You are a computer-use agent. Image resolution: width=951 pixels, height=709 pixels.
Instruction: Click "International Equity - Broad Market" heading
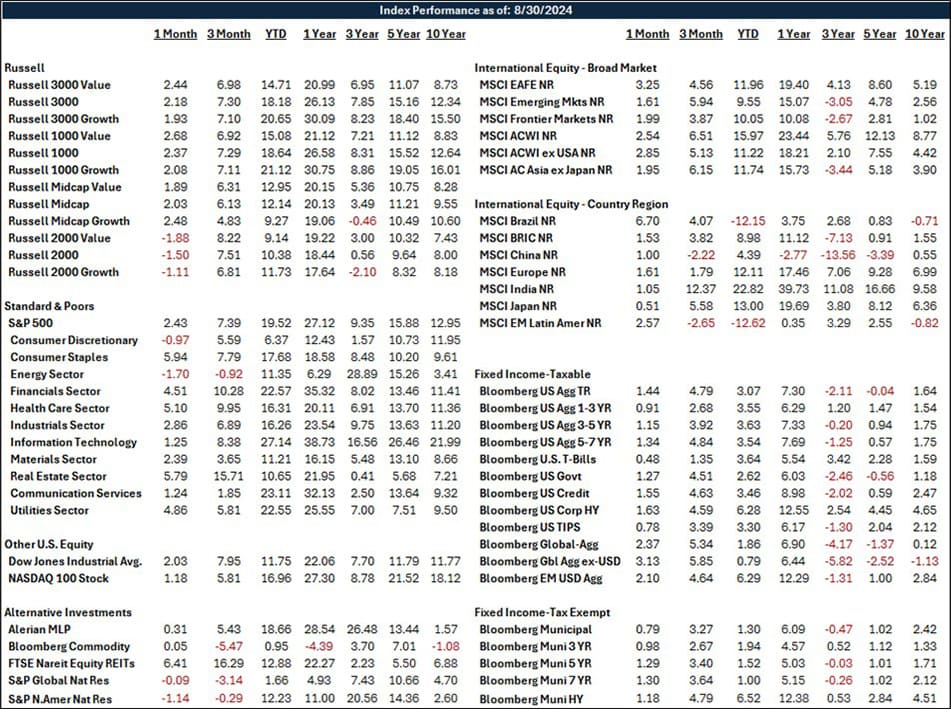[x=565, y=68]
